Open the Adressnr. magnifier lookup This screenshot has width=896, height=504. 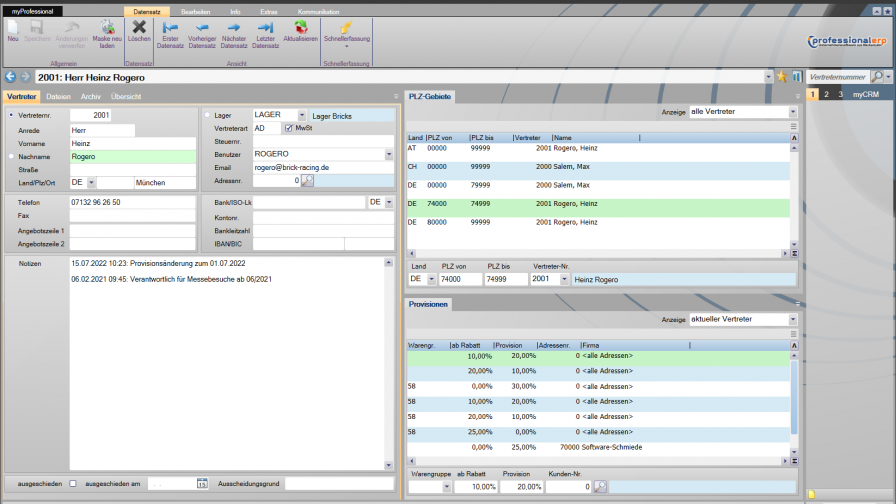coord(308,181)
